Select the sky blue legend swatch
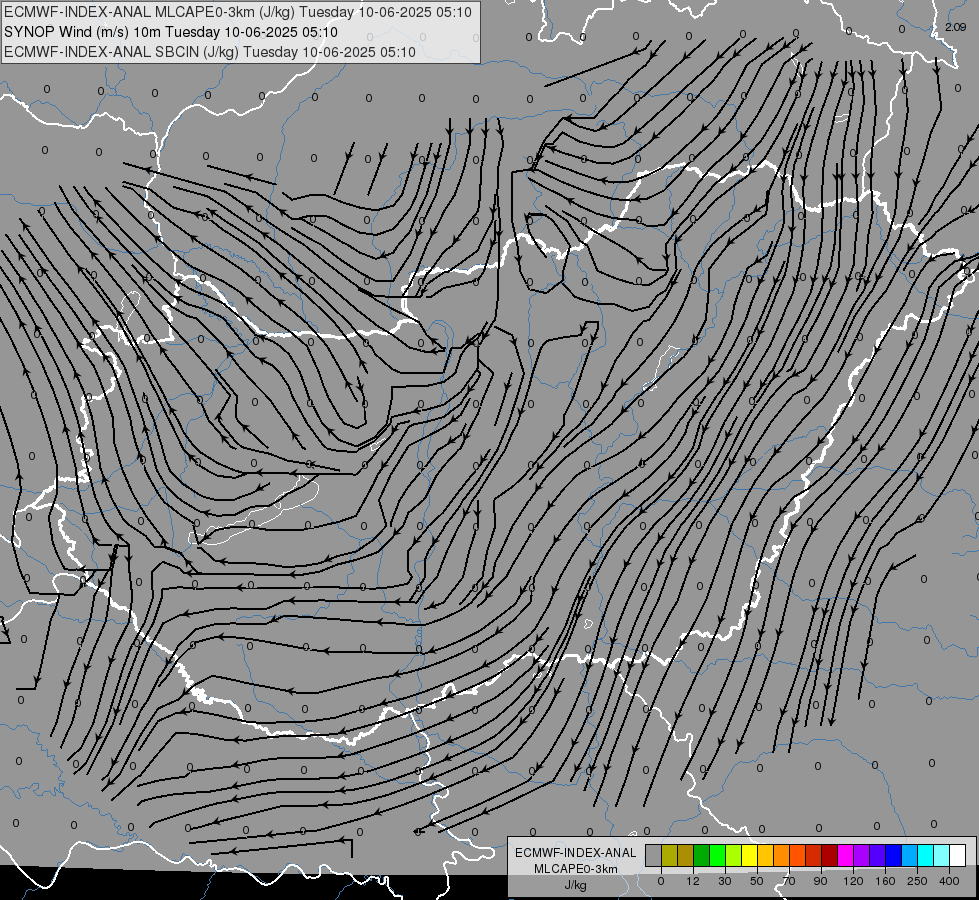 (909, 855)
